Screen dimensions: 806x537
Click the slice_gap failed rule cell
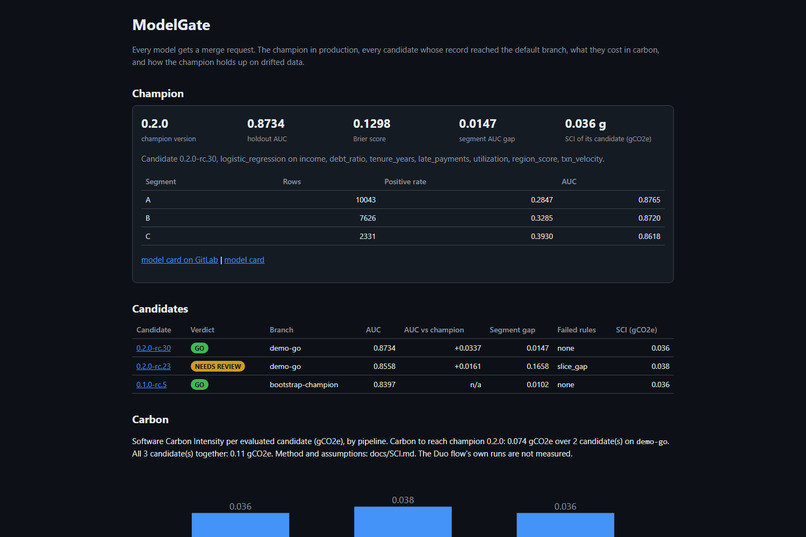[x=572, y=366]
